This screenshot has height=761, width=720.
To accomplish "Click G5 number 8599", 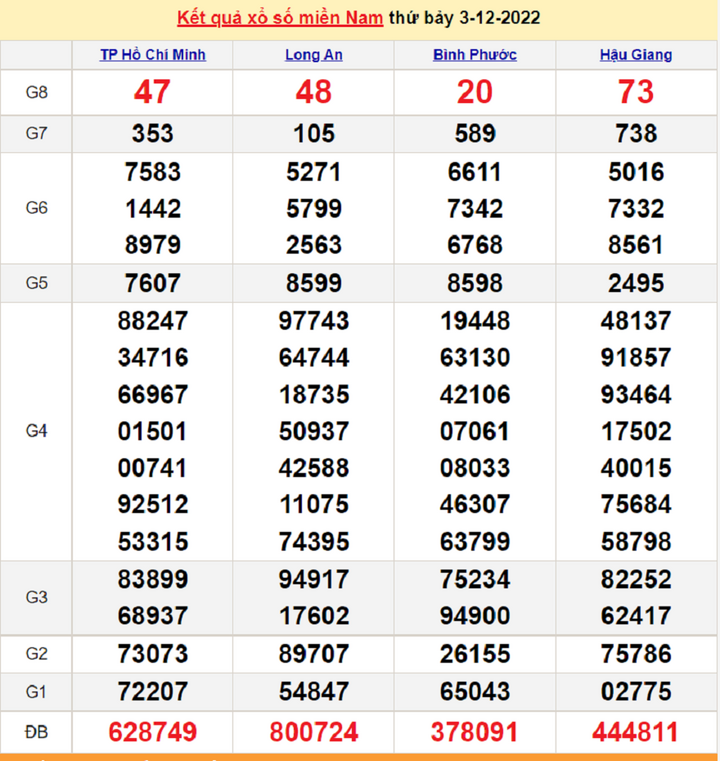I will click(x=314, y=283).
